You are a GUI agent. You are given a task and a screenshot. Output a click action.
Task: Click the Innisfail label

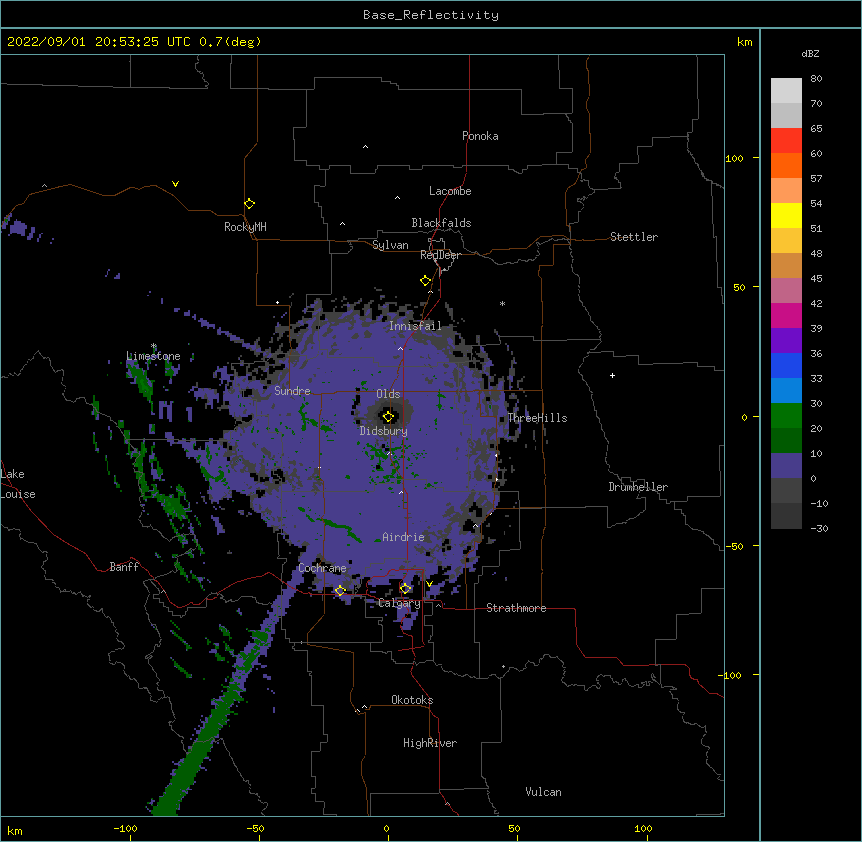[415, 326]
